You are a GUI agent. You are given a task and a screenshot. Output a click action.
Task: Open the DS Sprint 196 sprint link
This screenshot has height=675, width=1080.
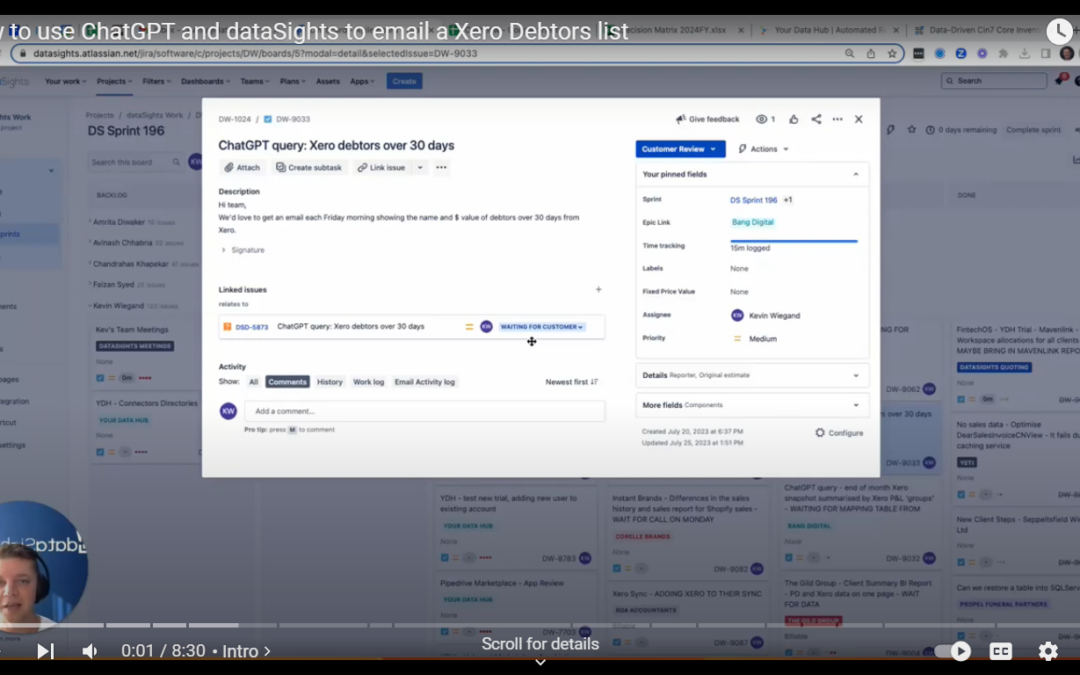[x=753, y=200]
